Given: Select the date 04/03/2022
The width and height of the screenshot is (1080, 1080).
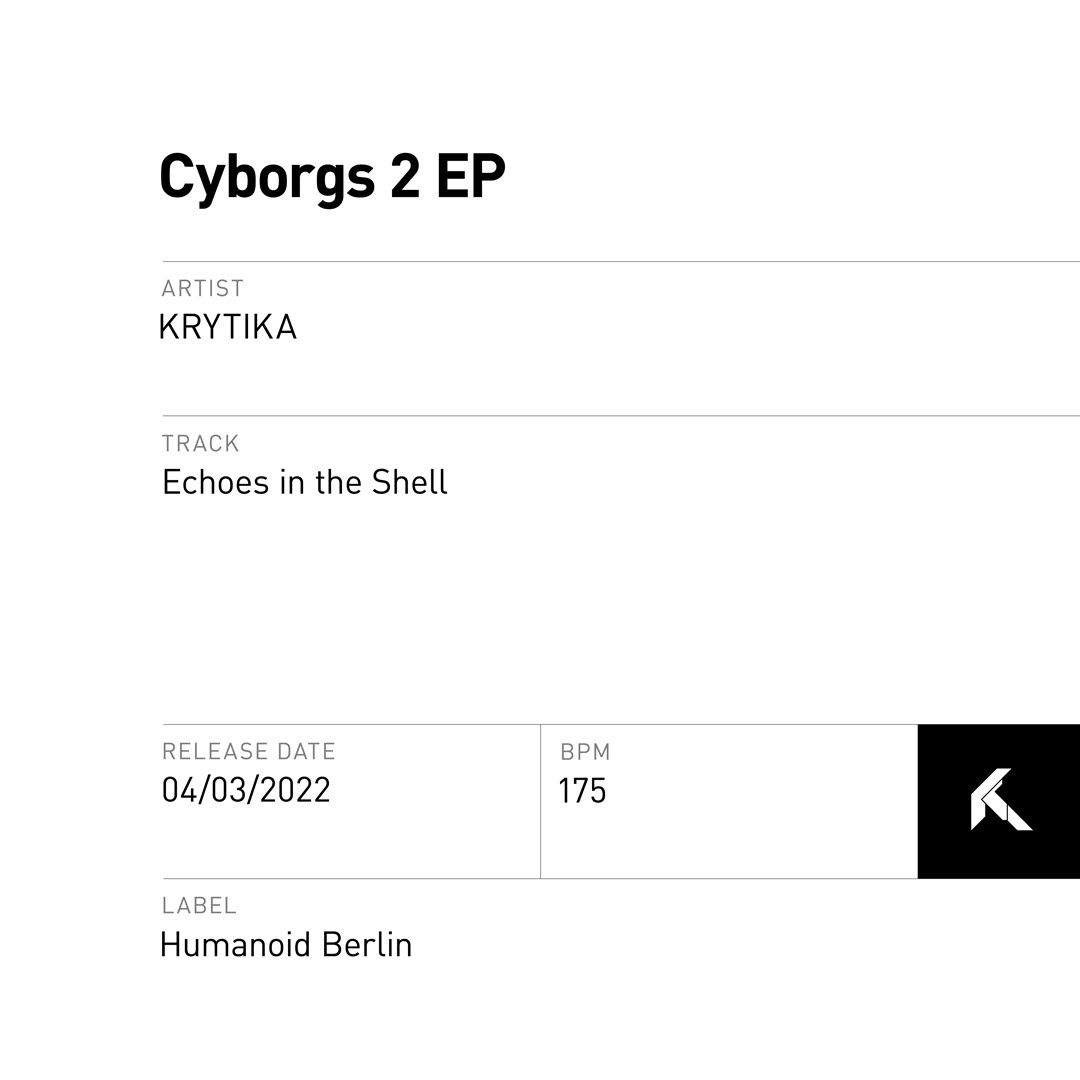Looking at the screenshot, I should (x=246, y=790).
